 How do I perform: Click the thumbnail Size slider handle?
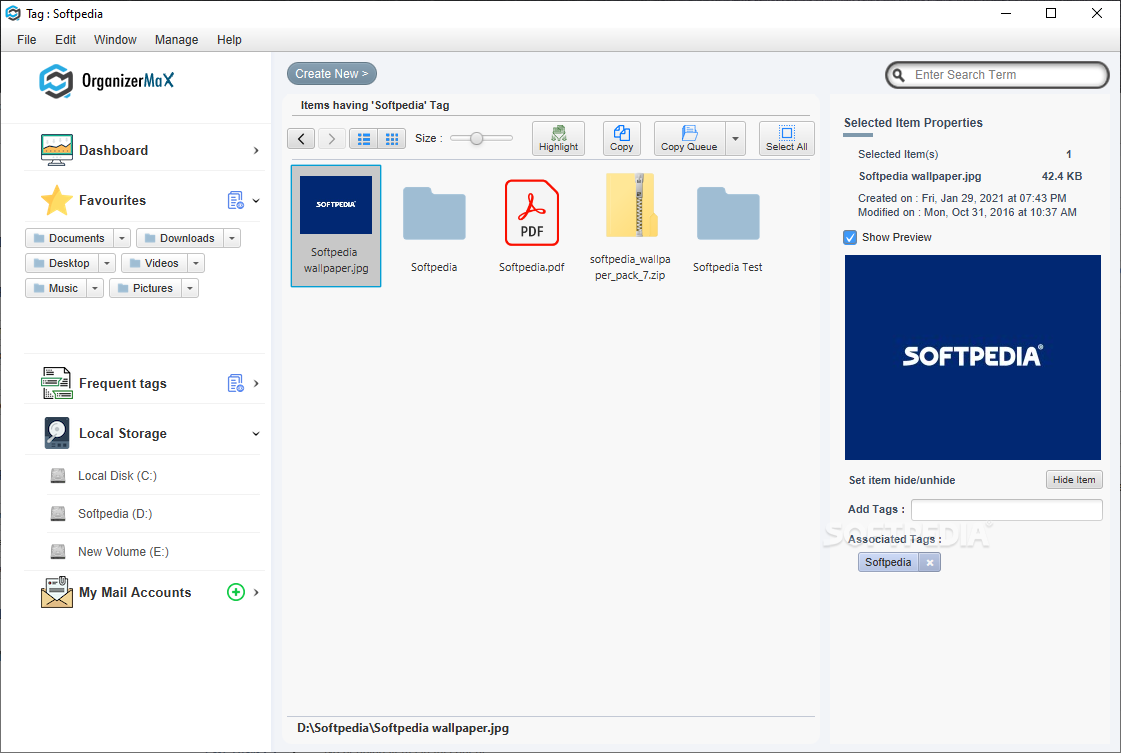tap(477, 138)
